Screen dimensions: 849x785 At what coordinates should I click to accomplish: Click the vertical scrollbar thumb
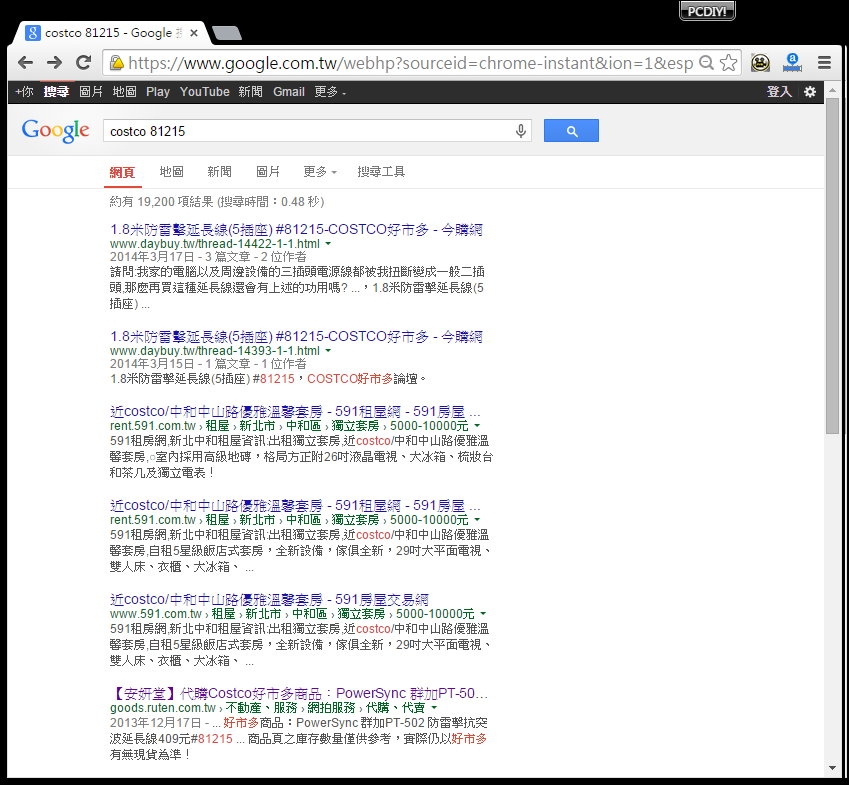point(832,265)
